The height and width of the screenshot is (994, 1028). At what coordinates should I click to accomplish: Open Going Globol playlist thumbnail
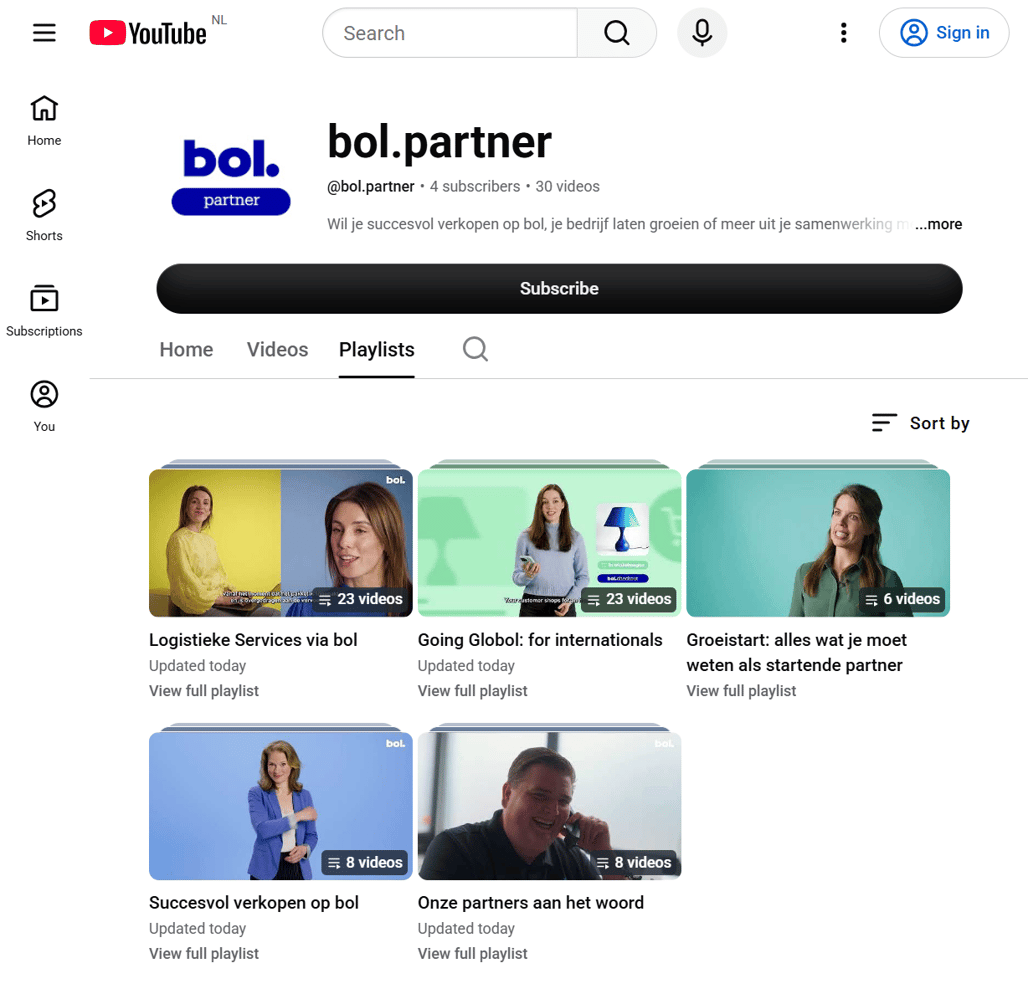click(549, 543)
